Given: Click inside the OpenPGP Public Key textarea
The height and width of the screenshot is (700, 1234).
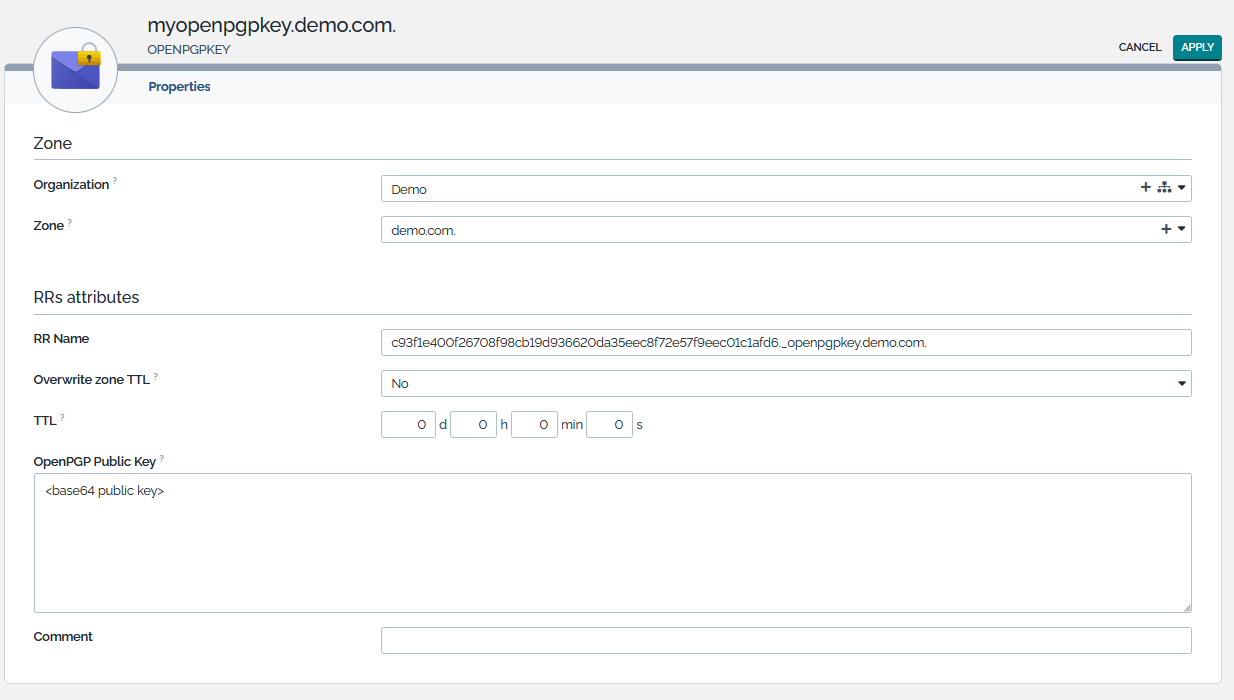Looking at the screenshot, I should [612, 543].
